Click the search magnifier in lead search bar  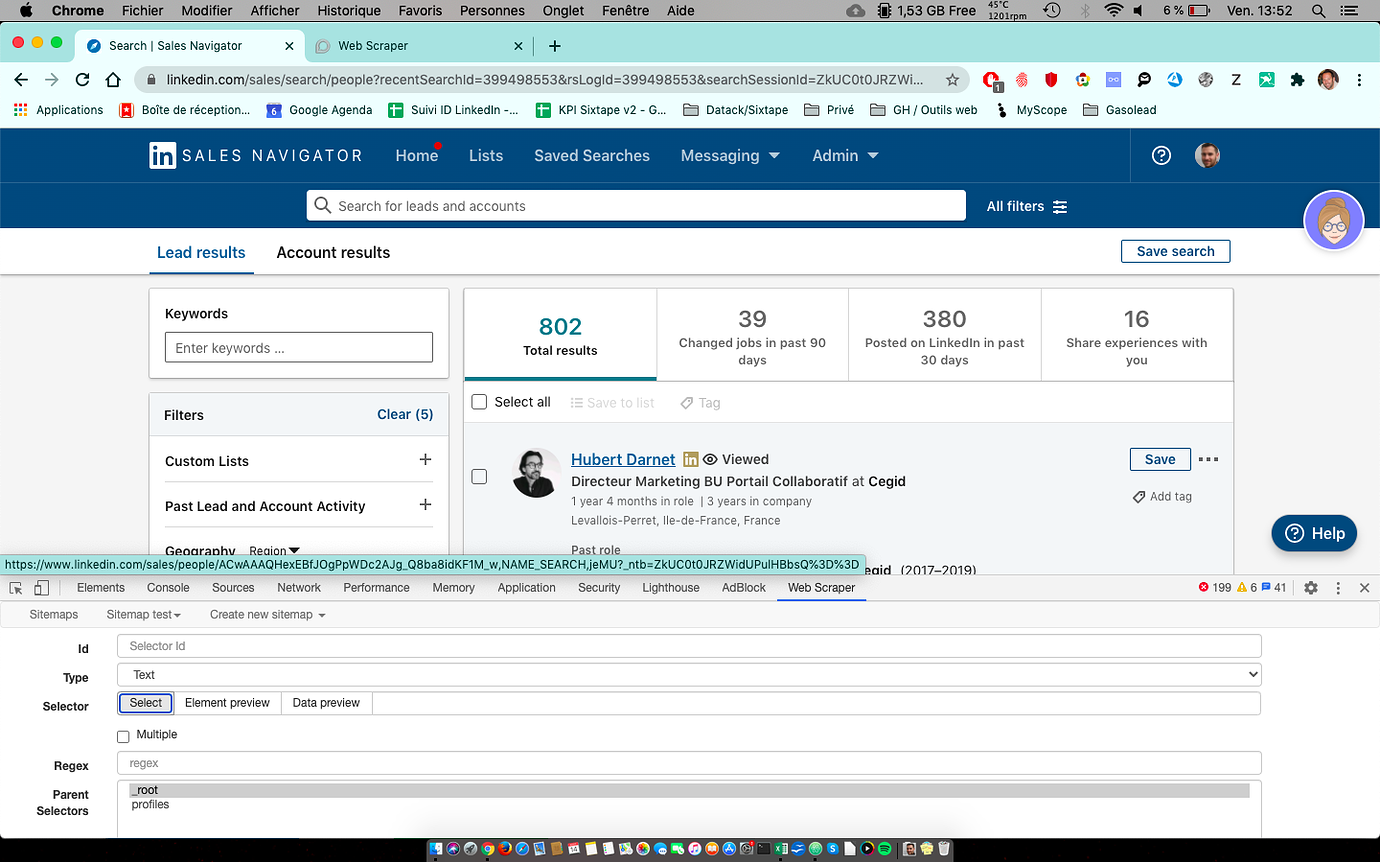[322, 205]
